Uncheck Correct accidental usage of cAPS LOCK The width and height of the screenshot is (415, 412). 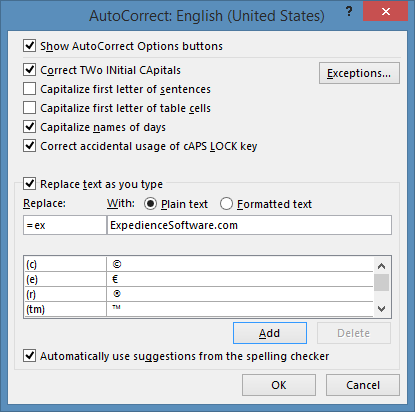click(30, 146)
